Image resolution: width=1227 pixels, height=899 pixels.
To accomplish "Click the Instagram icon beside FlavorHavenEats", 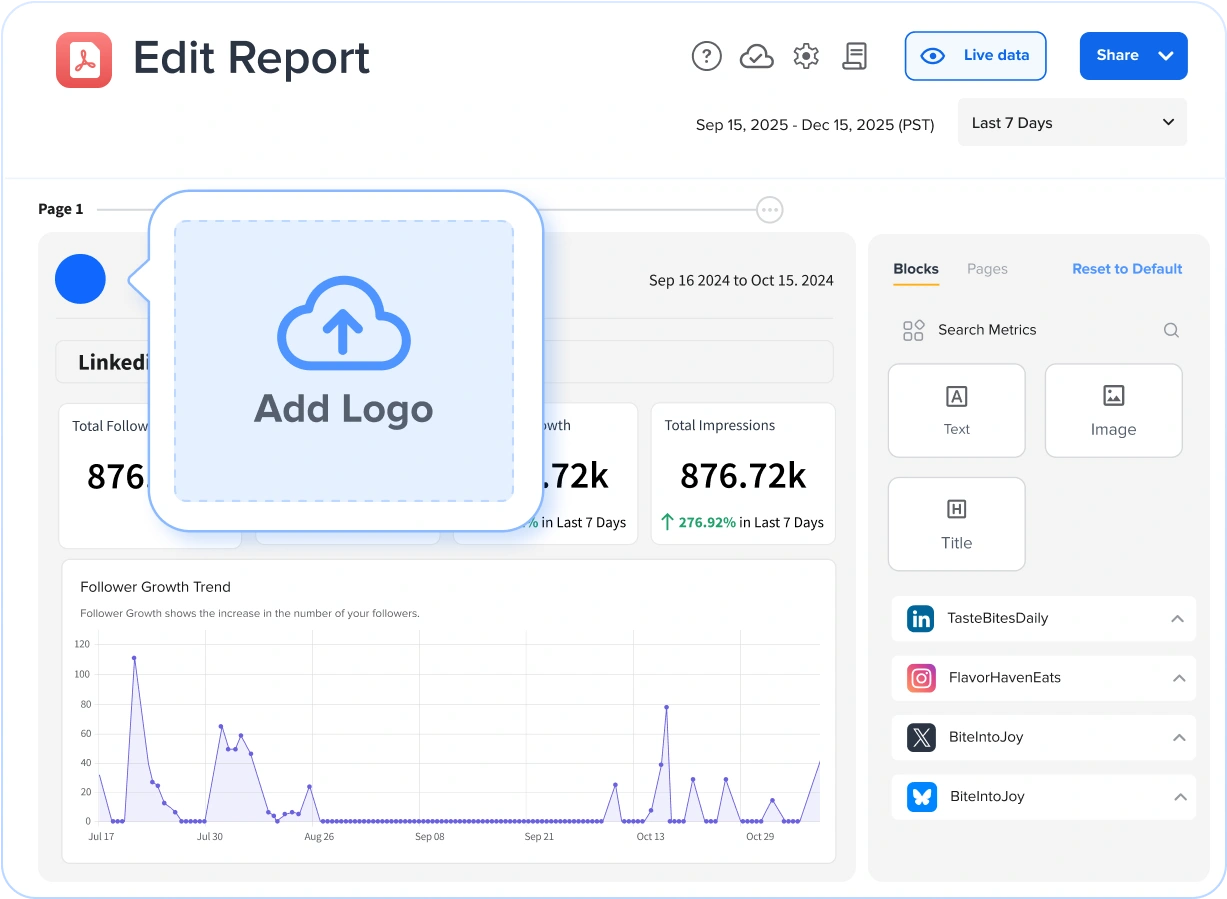I will click(x=919, y=678).
